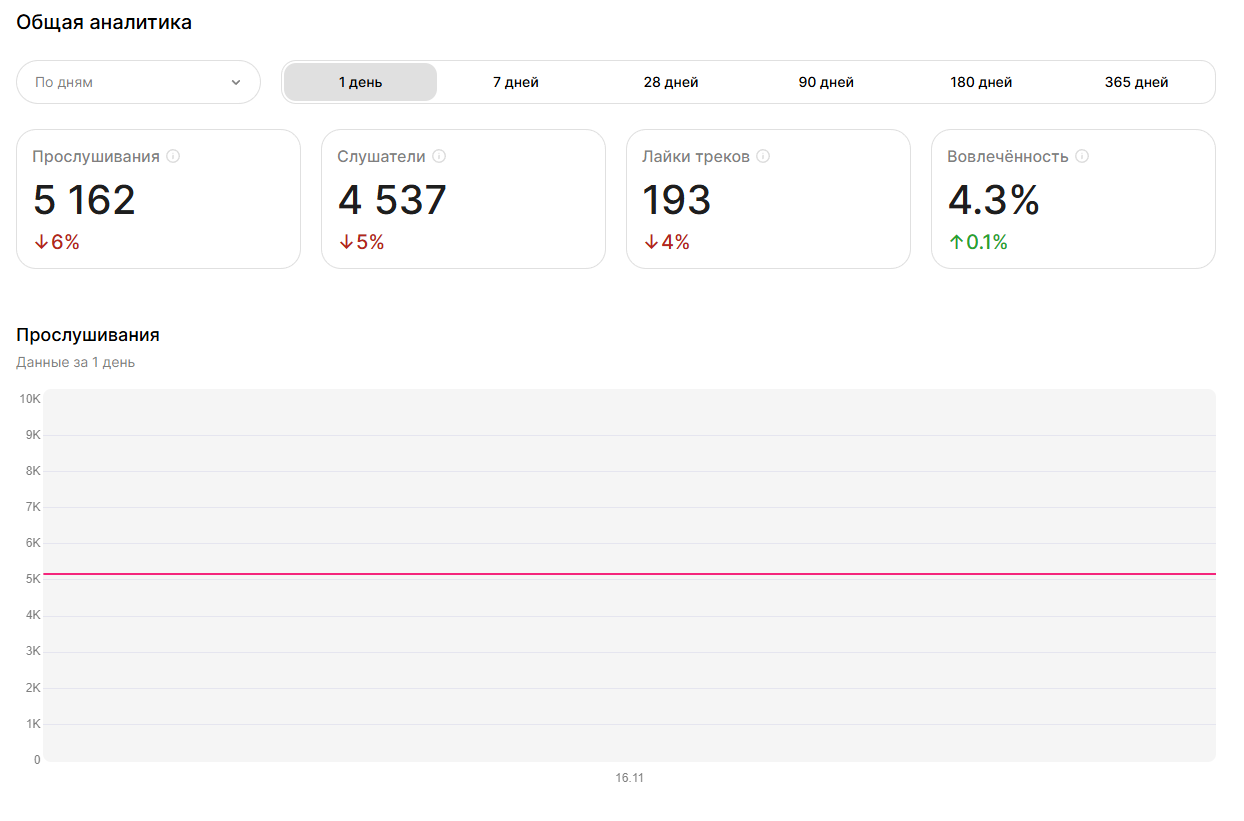The height and width of the screenshot is (821, 1244).
Task: Click the green 0.1% increase indicator
Action: click(978, 242)
